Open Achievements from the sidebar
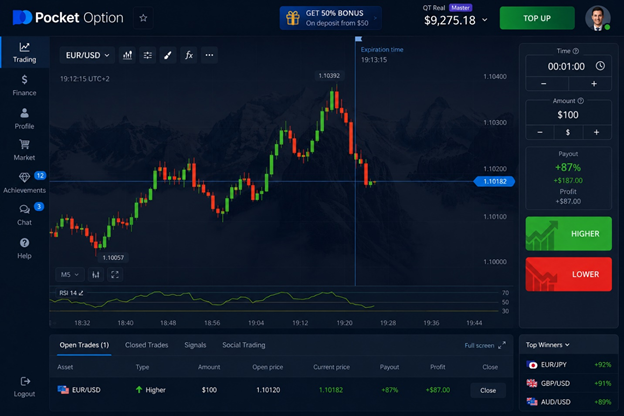 (x=24, y=182)
